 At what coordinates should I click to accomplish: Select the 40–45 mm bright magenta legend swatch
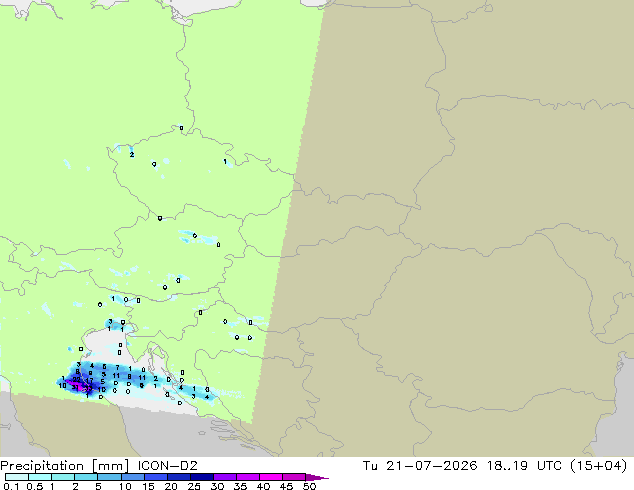271,477
